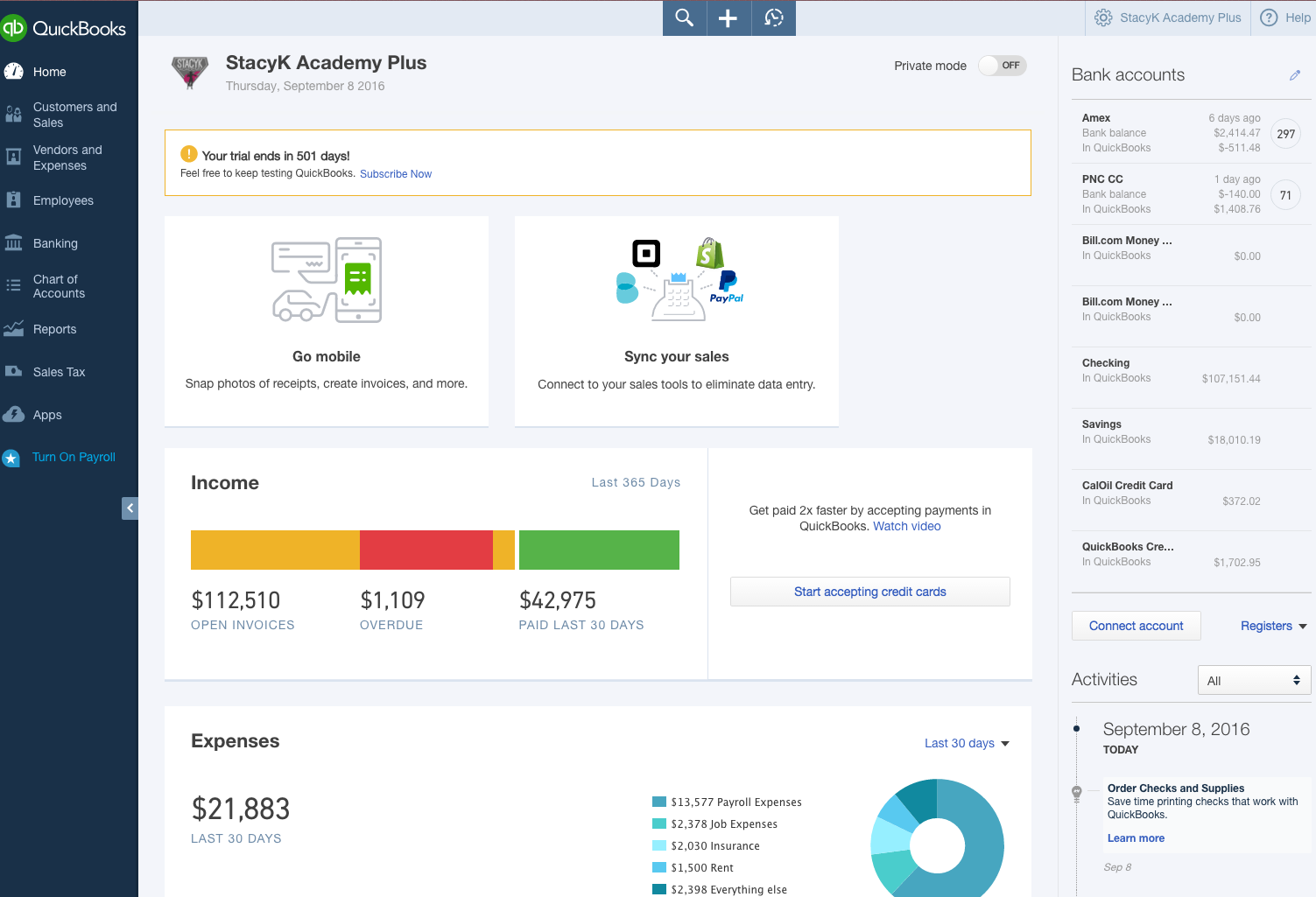Click the Reports graph icon
This screenshot has width=1316, height=897.
tap(13, 329)
